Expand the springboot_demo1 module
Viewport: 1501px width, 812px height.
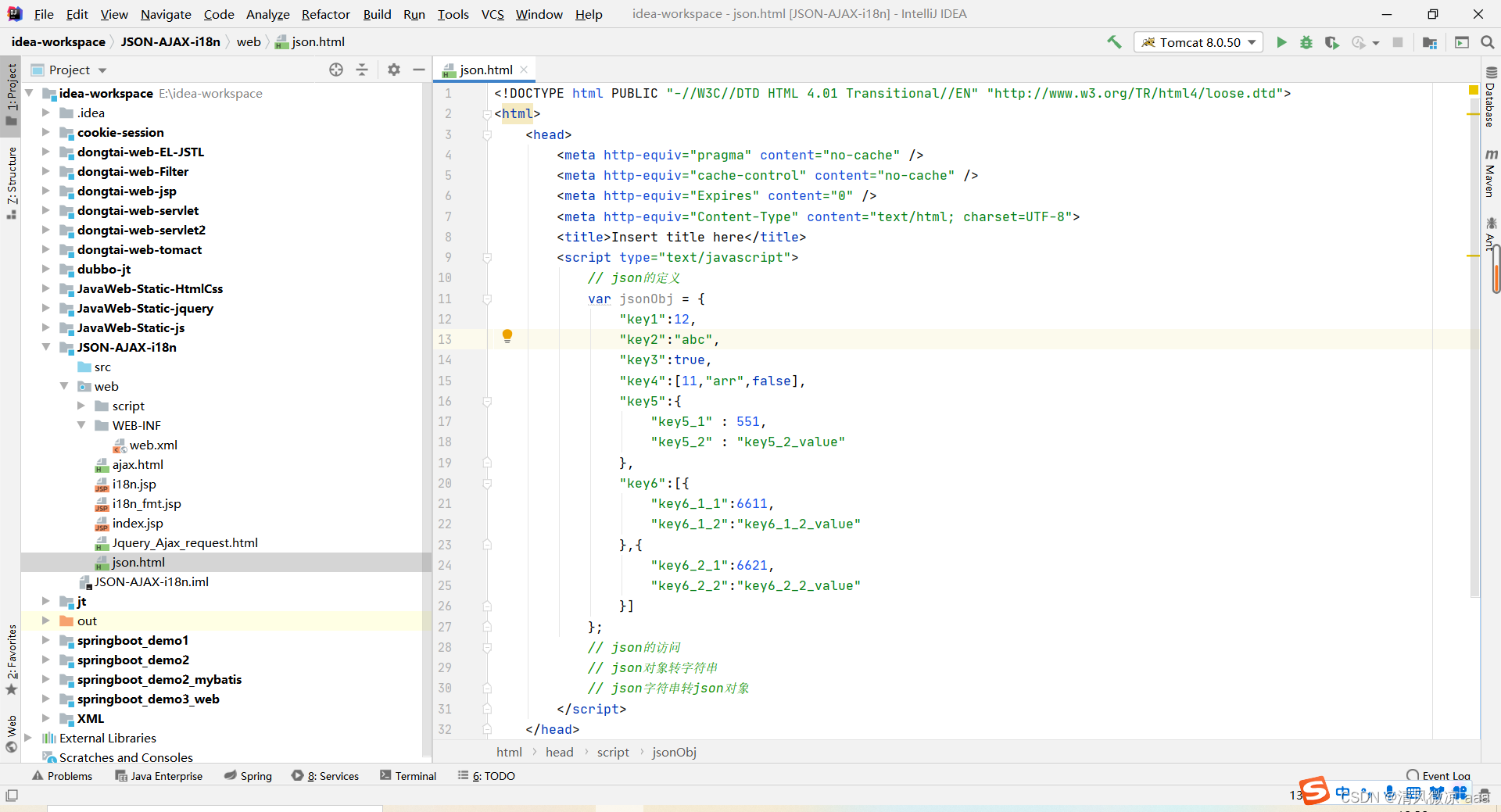pyautogui.click(x=46, y=640)
